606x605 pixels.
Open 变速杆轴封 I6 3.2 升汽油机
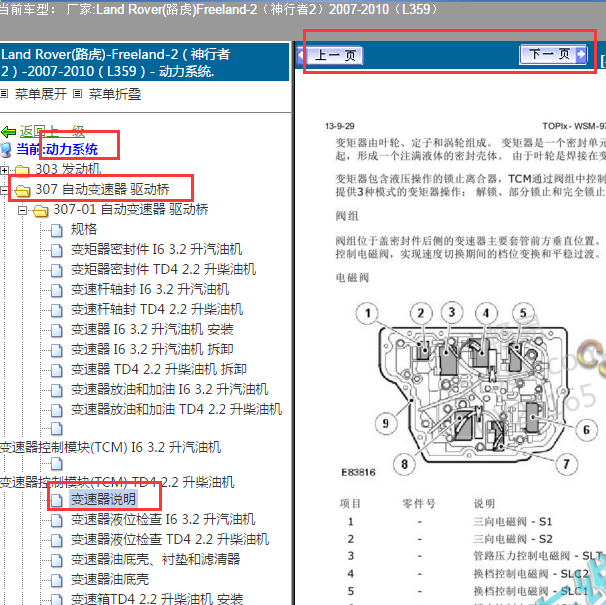150,290
